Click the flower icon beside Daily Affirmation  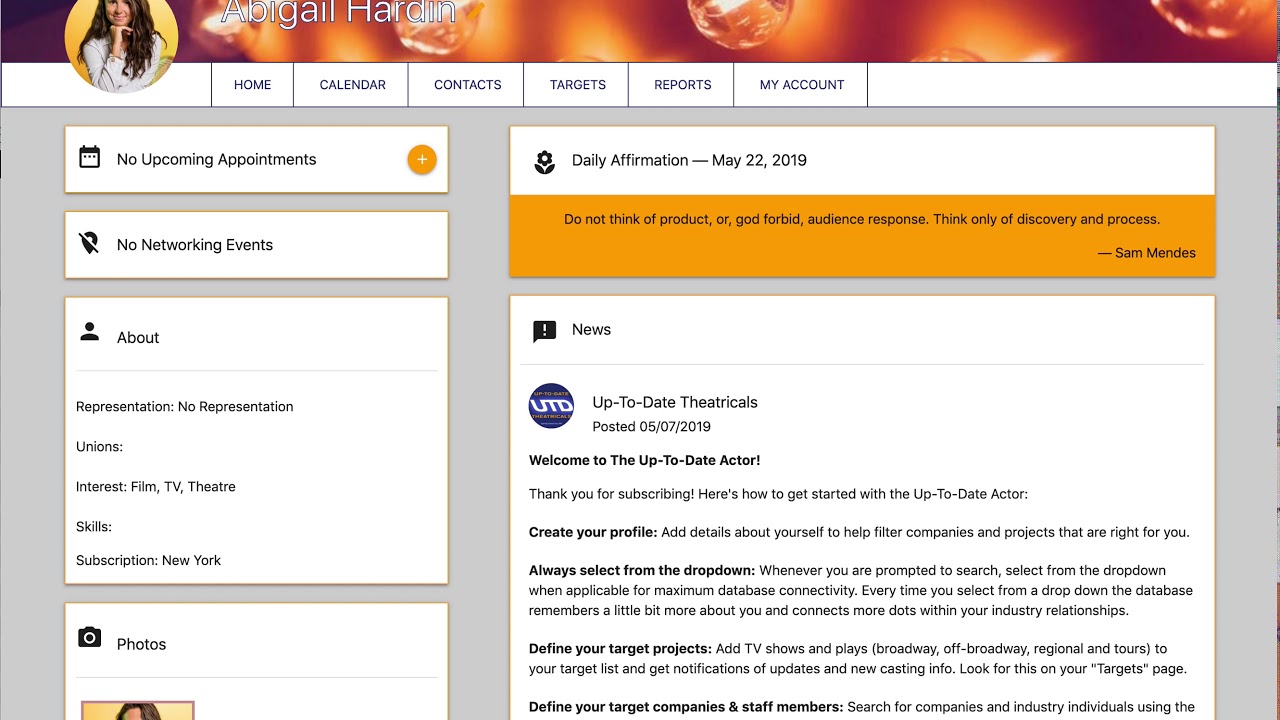pyautogui.click(x=544, y=162)
